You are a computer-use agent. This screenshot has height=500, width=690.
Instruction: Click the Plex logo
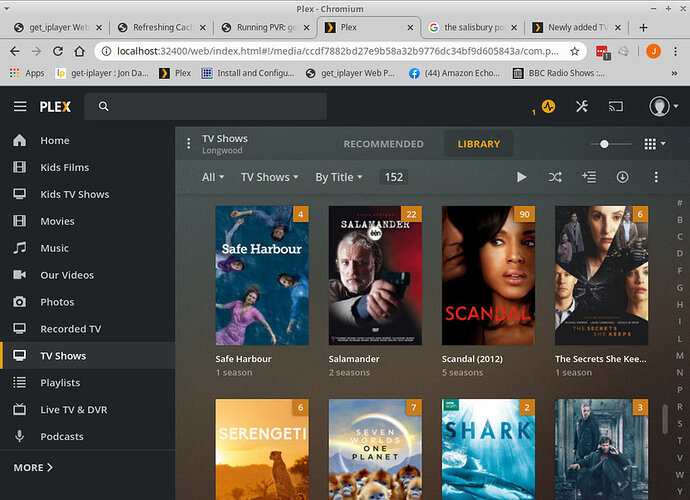pyautogui.click(x=55, y=107)
